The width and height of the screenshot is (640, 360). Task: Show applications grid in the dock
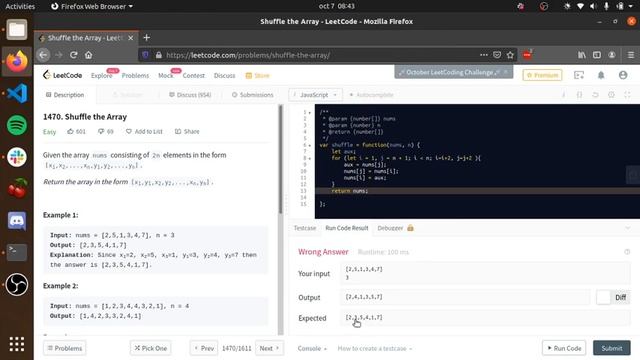click(x=17, y=344)
